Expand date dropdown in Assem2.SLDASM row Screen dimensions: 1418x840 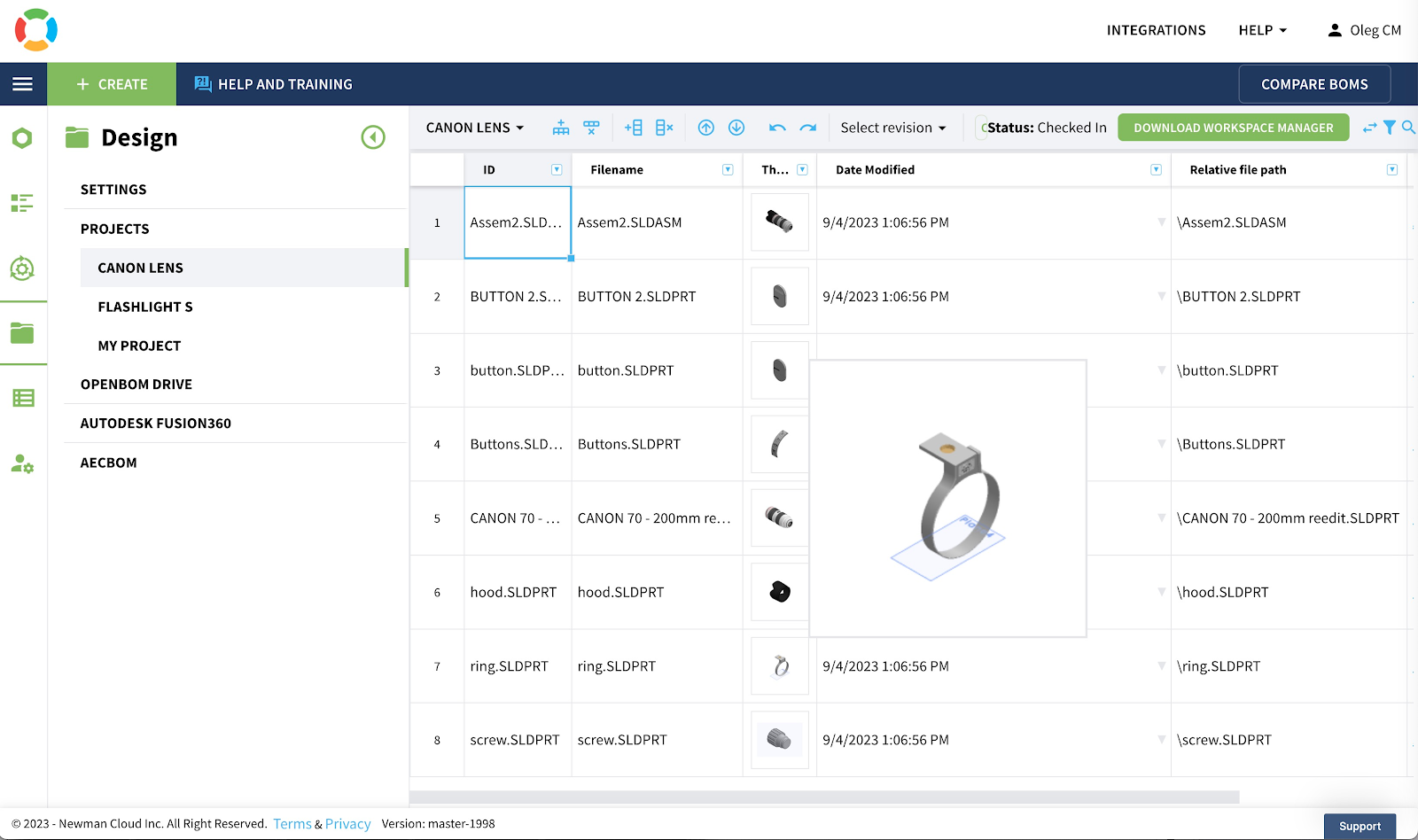click(1161, 222)
